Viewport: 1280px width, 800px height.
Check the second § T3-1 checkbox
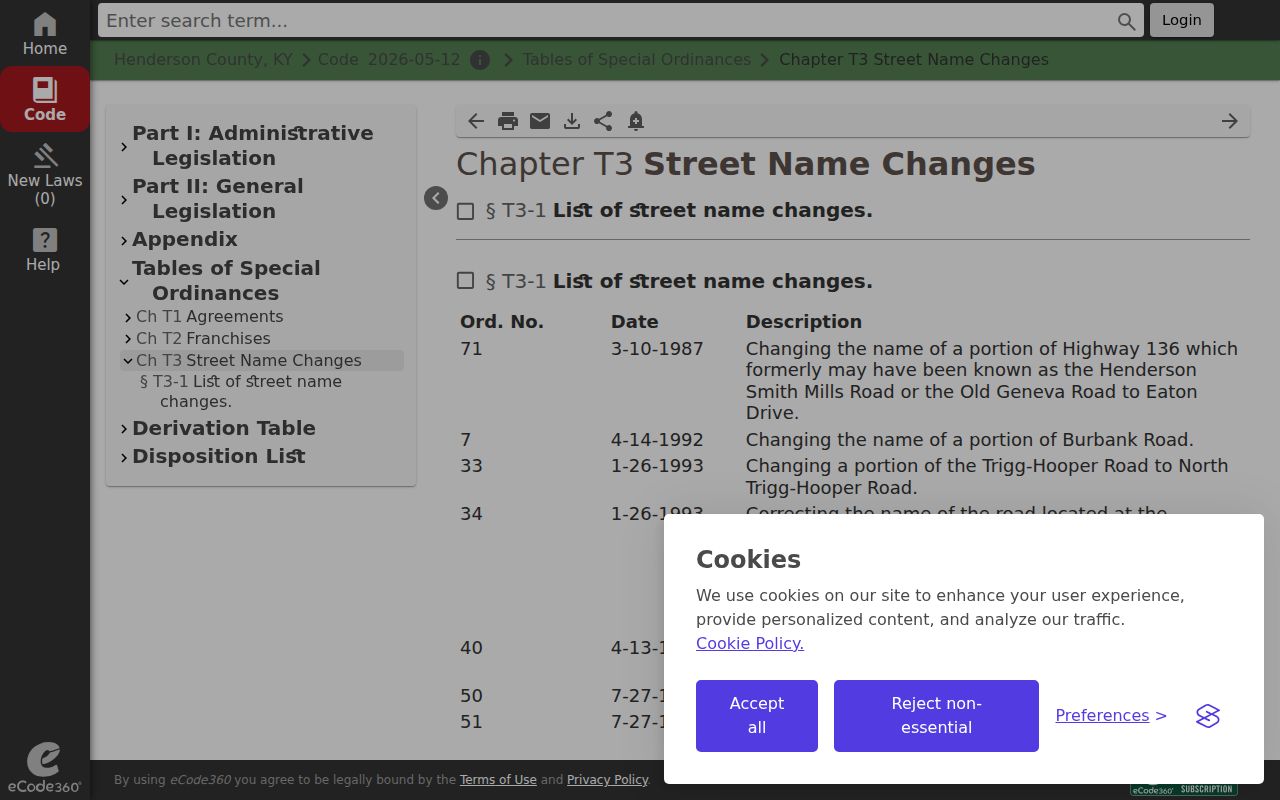tap(465, 281)
